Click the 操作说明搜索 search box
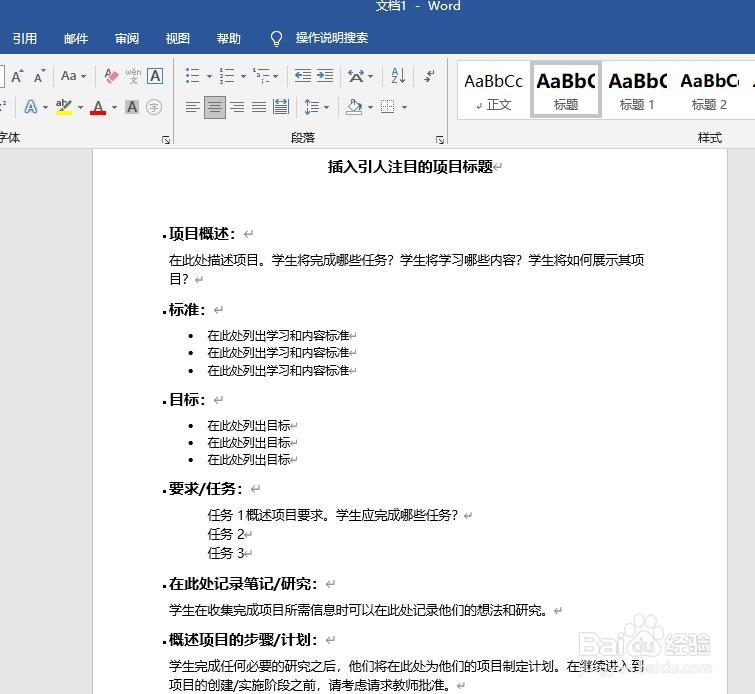Screen dimensions: 755x694 coord(332,38)
